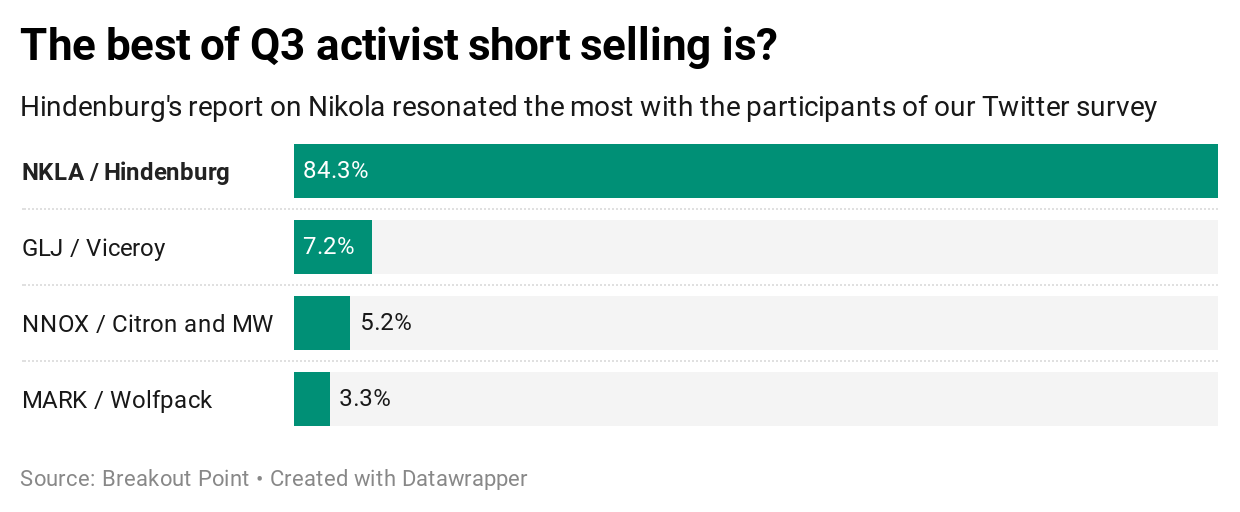Screen dimensions: 1240x512
Task: Click the GLJ / Viceroy row label
Action: [94, 248]
